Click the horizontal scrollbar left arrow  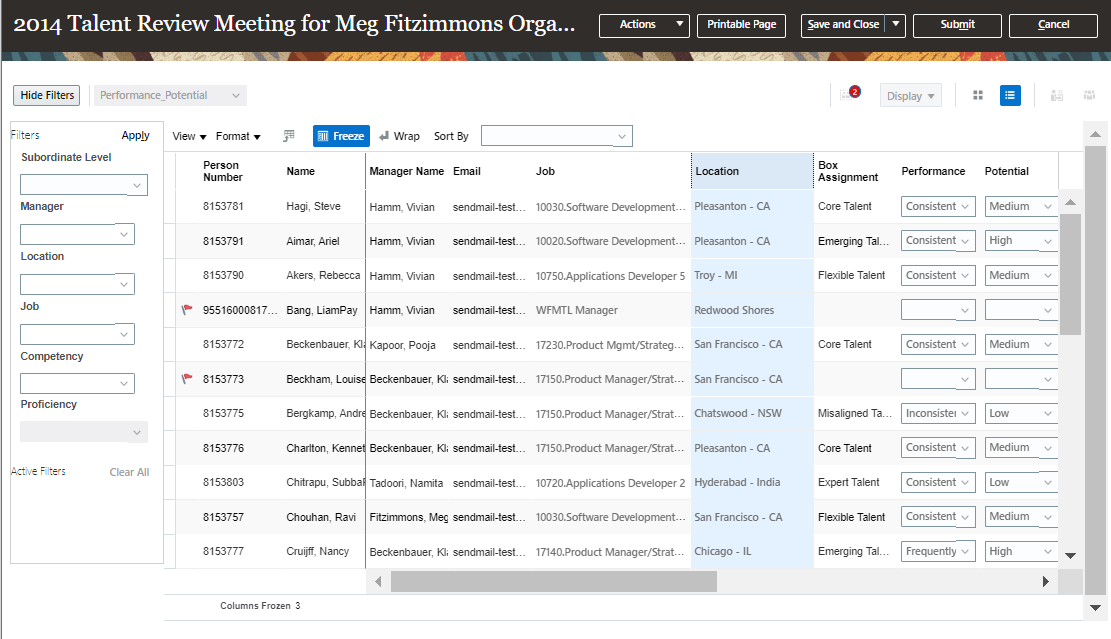coord(378,582)
